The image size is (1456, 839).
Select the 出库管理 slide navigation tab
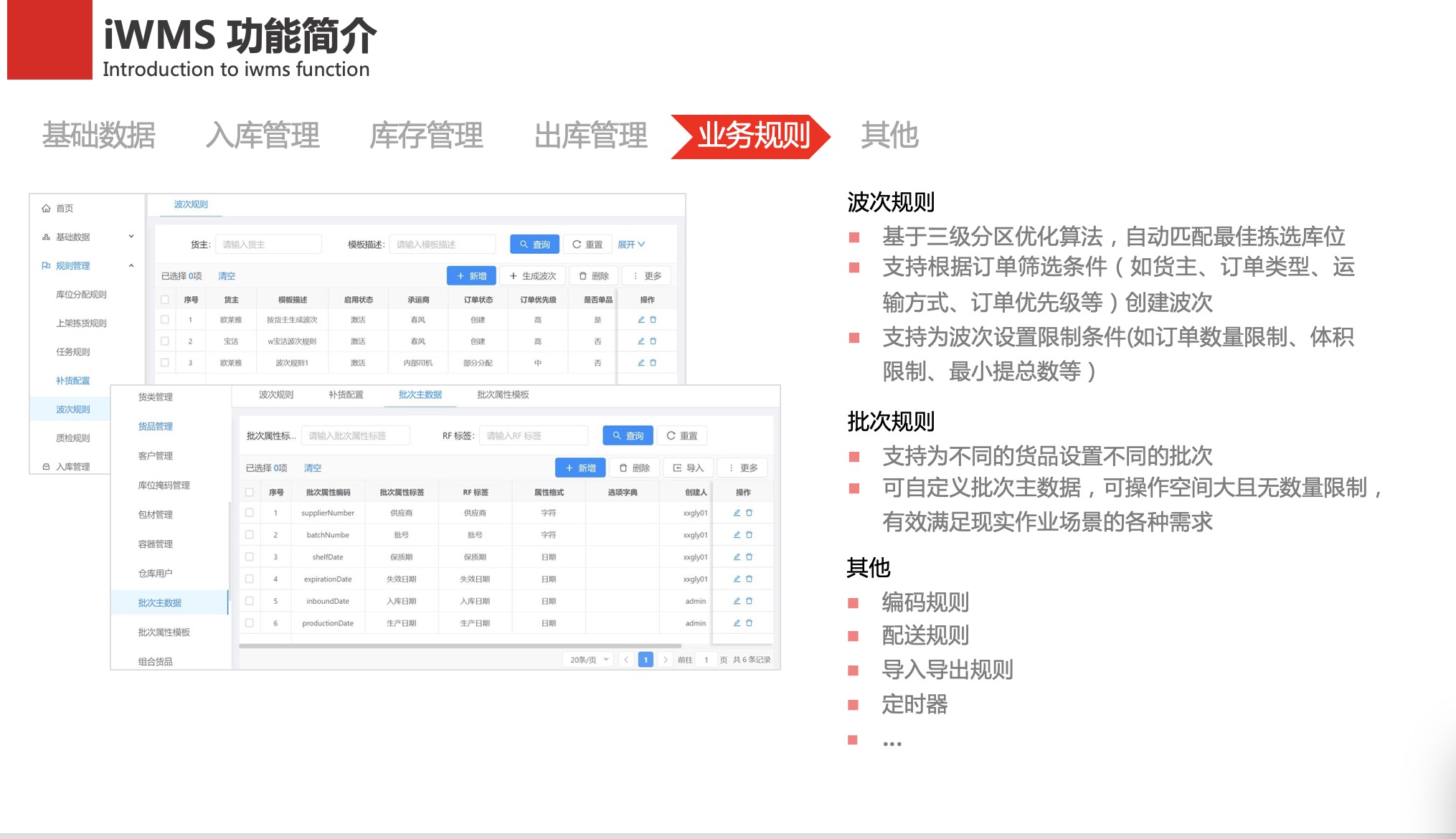point(591,136)
